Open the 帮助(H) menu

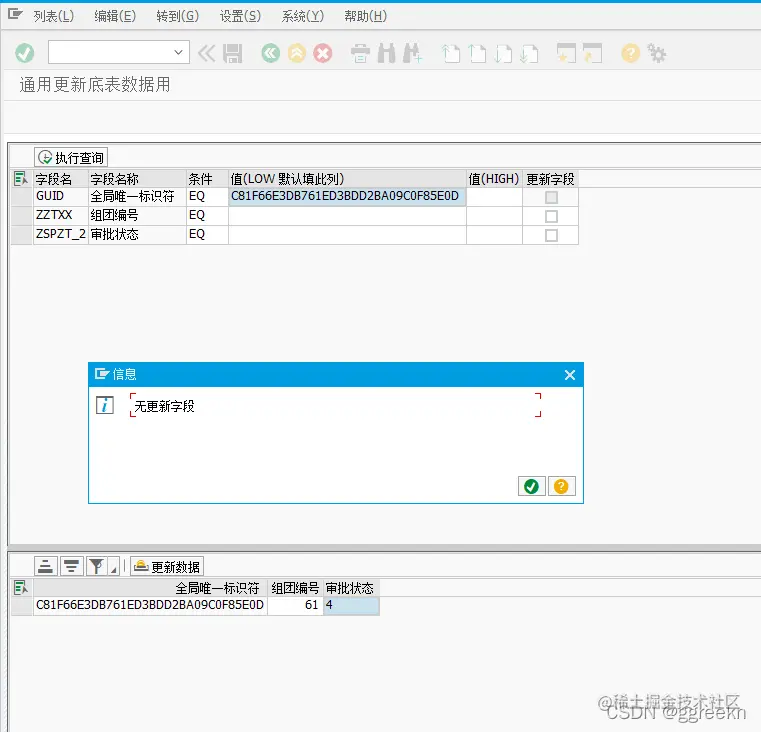pyautogui.click(x=365, y=17)
